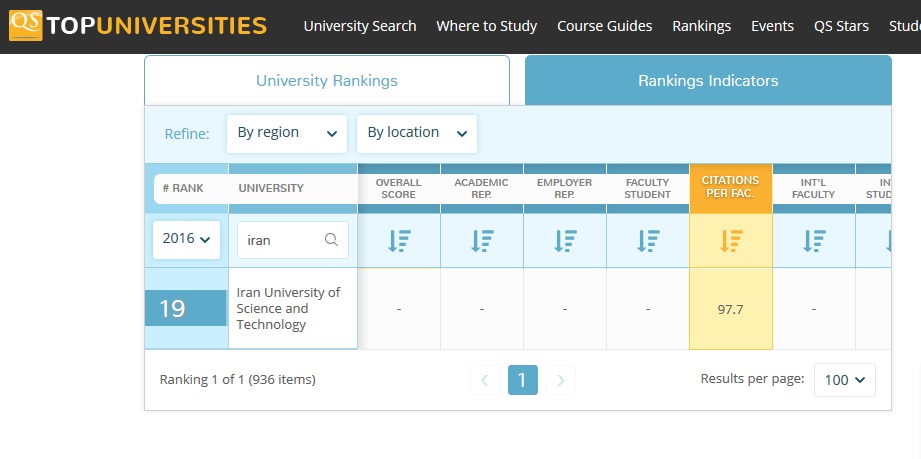Click next page arrow
The width and height of the screenshot is (921, 459).
coord(561,380)
